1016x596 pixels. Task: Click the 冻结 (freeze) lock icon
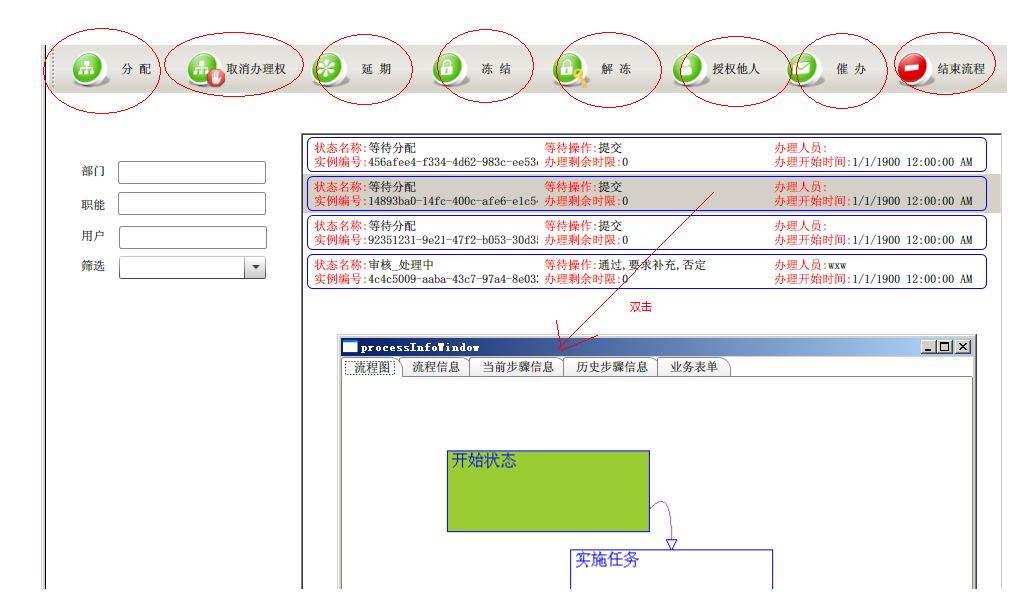point(448,68)
